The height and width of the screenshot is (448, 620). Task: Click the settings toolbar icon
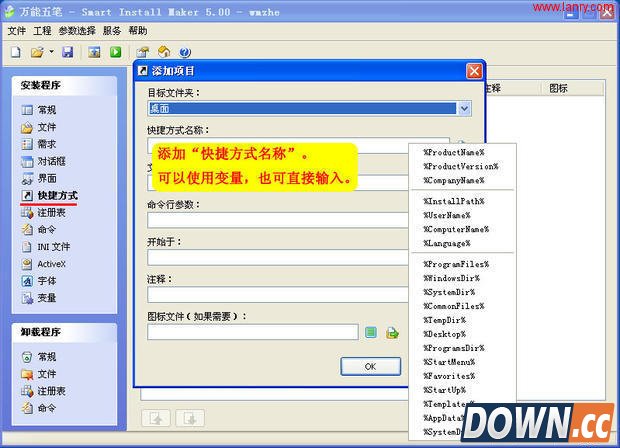point(143,52)
